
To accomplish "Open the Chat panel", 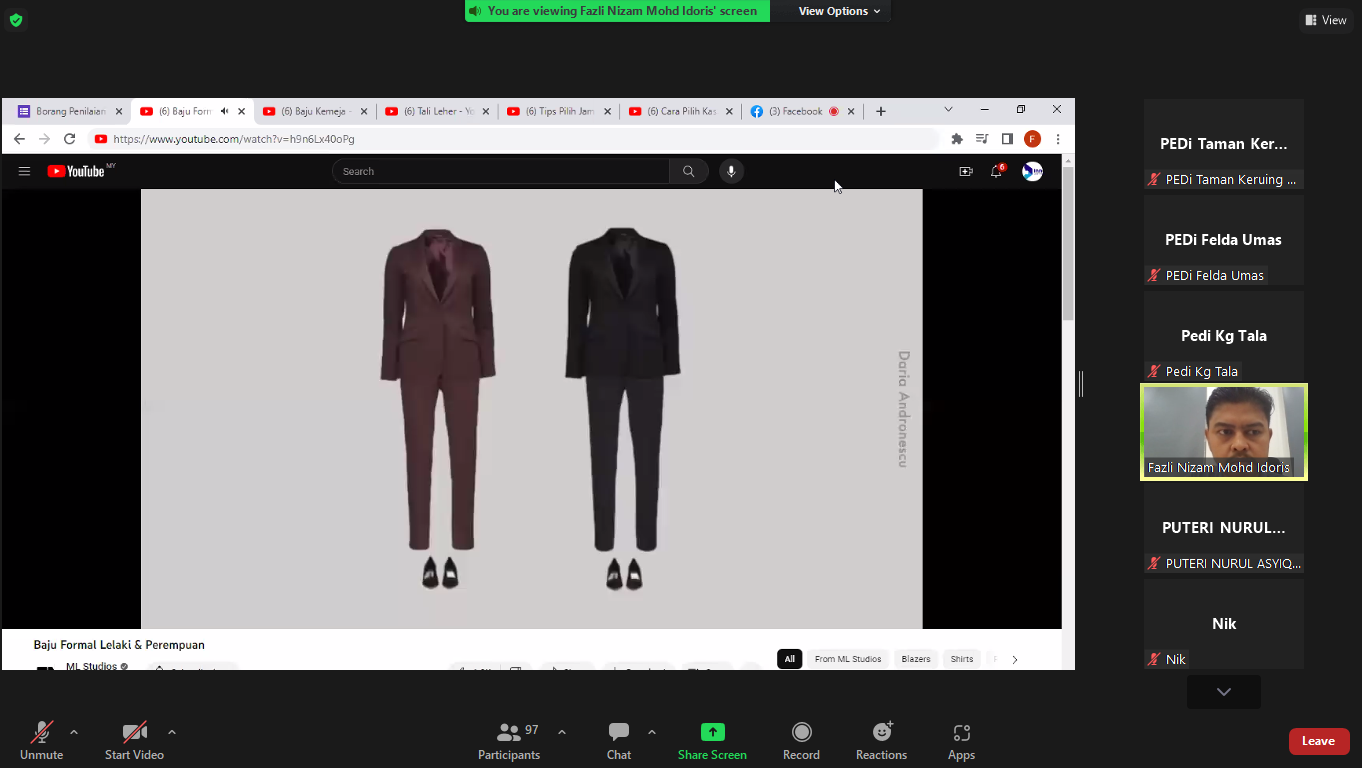I will coord(619,741).
